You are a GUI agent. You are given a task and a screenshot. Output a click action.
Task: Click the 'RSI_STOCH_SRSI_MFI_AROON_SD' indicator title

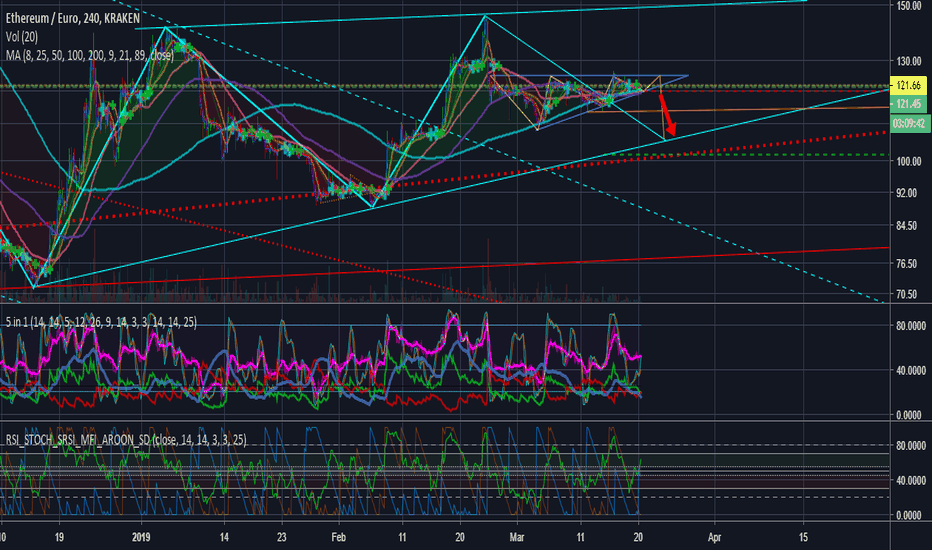pyautogui.click(x=126, y=440)
